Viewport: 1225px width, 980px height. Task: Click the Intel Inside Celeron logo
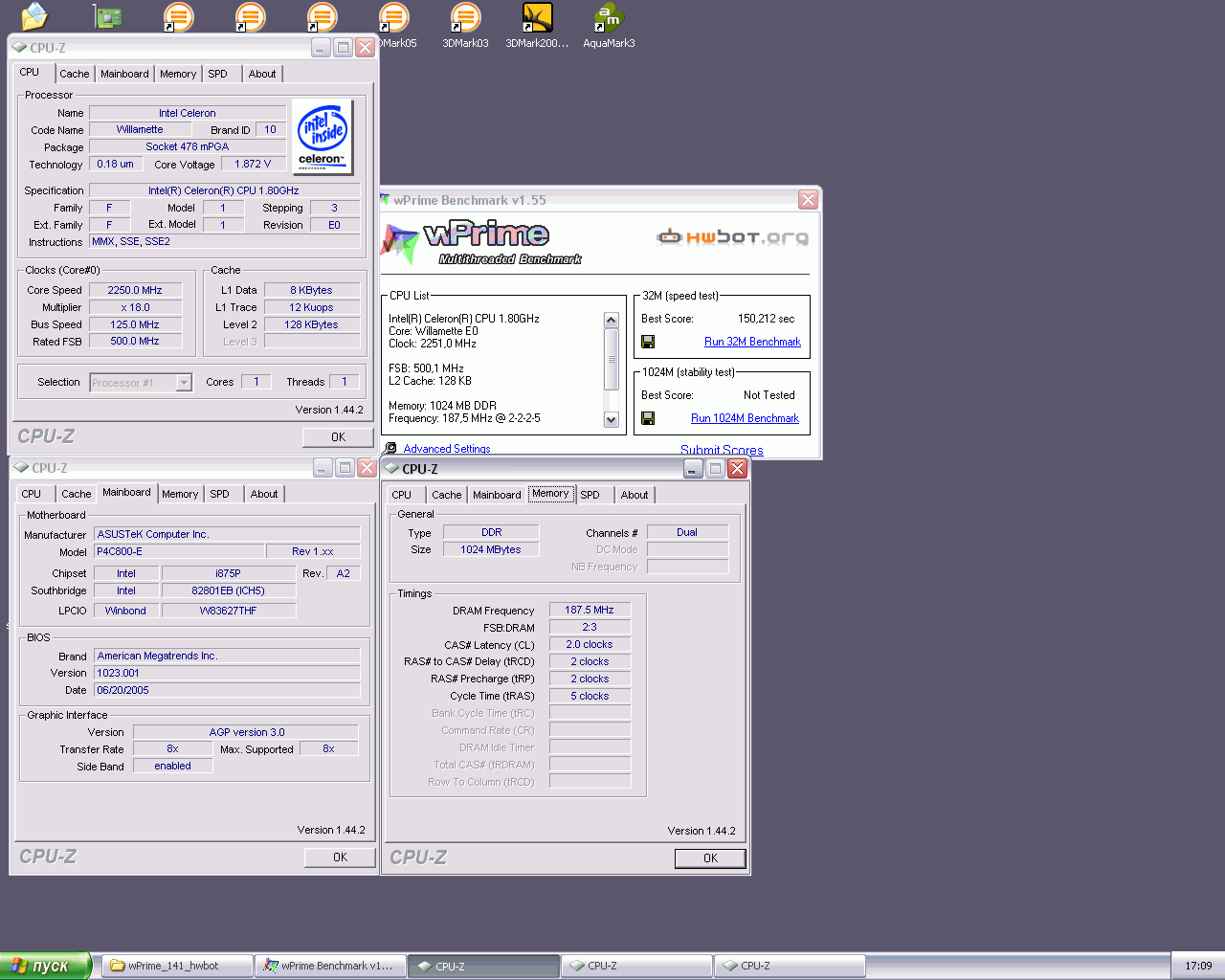[322, 137]
